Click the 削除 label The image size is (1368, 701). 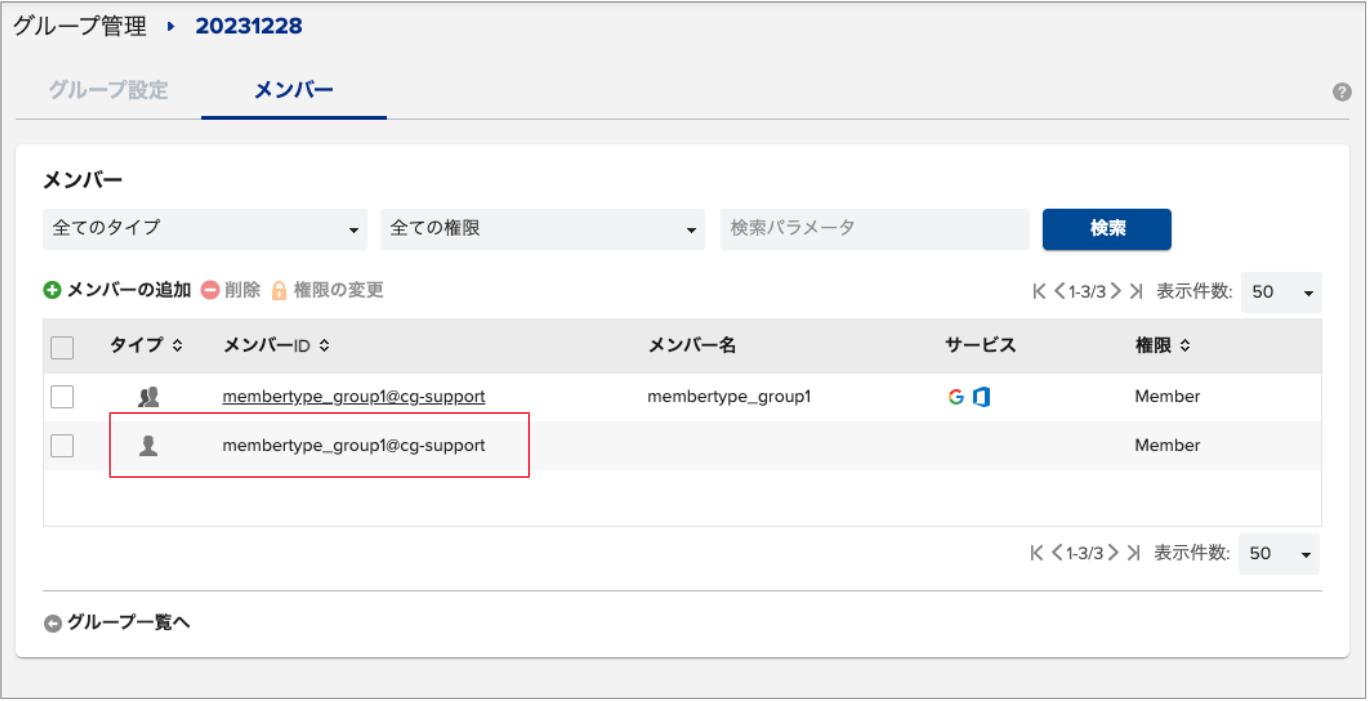pos(242,290)
